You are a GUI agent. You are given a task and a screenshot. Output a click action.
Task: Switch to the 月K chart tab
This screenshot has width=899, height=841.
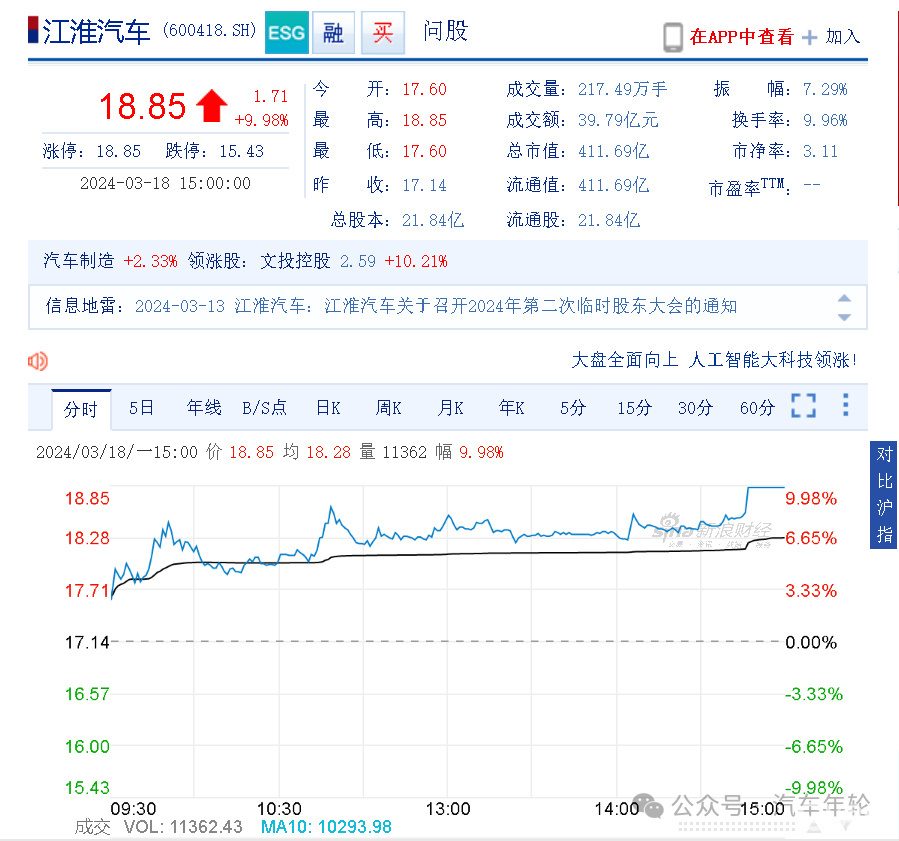tap(451, 408)
